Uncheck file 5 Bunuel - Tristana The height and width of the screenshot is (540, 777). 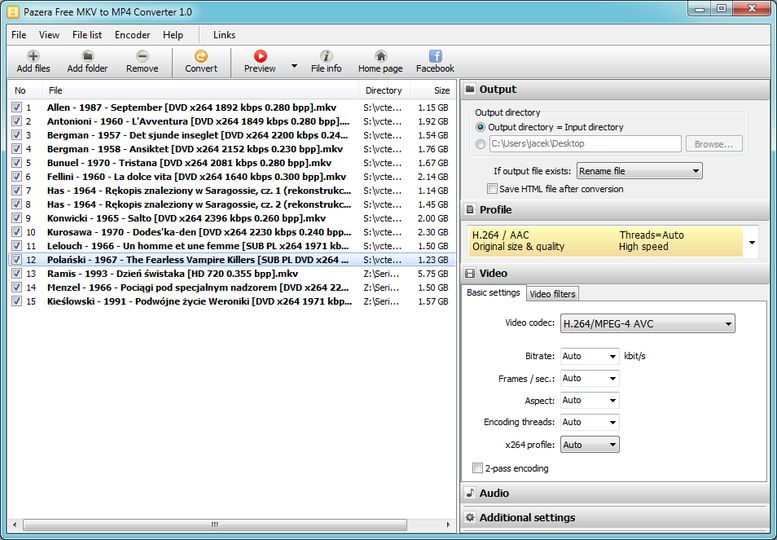coord(16,162)
